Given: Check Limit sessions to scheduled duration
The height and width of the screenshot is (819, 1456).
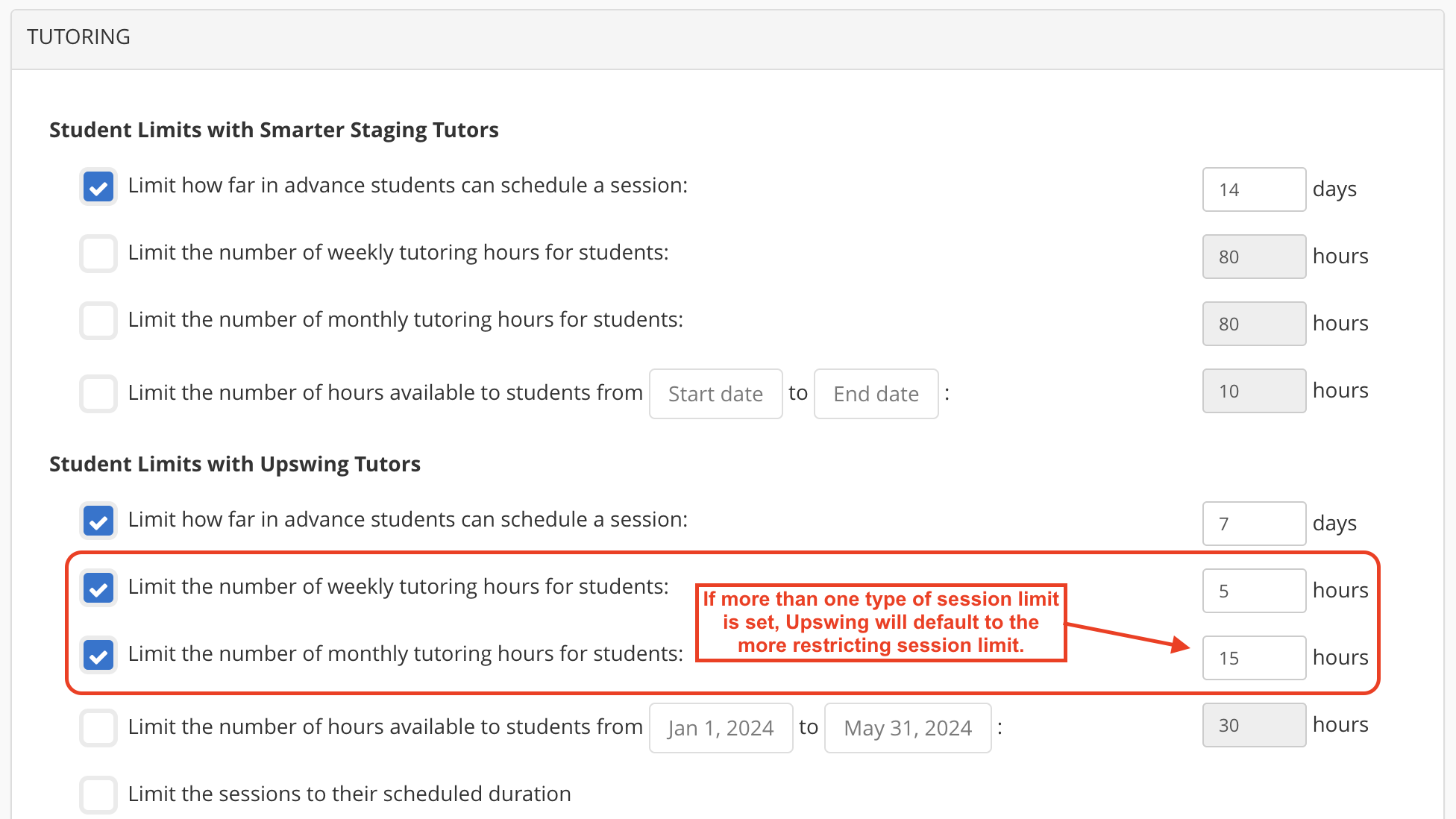Looking at the screenshot, I should point(98,795).
